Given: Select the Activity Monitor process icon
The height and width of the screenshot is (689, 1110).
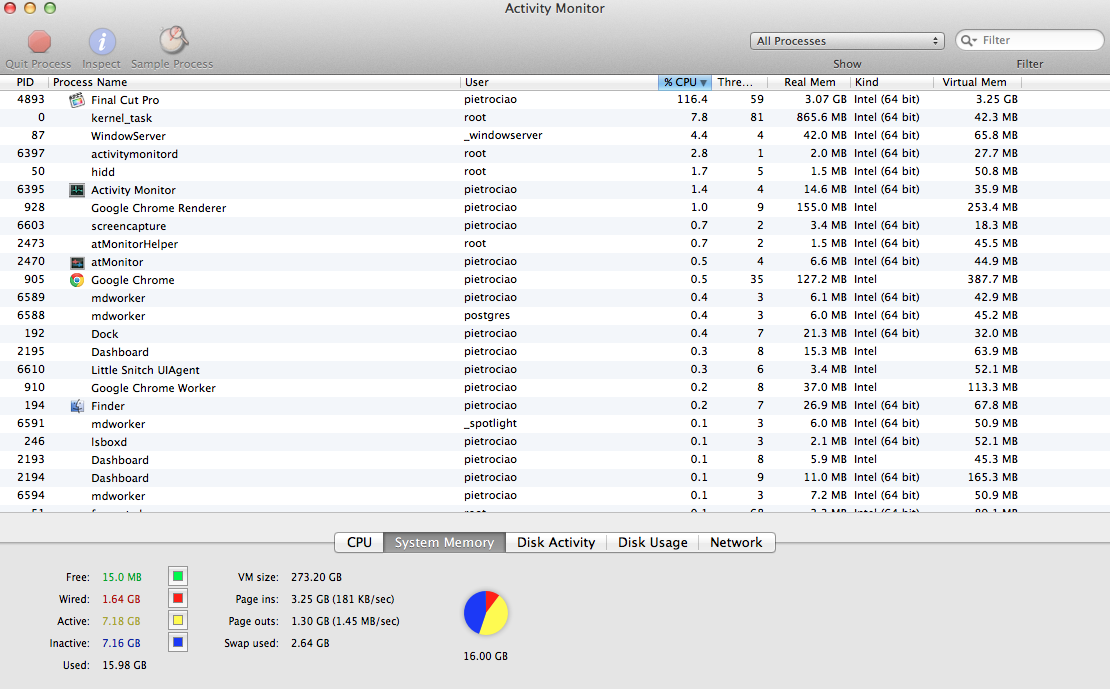Looking at the screenshot, I should click(76, 190).
